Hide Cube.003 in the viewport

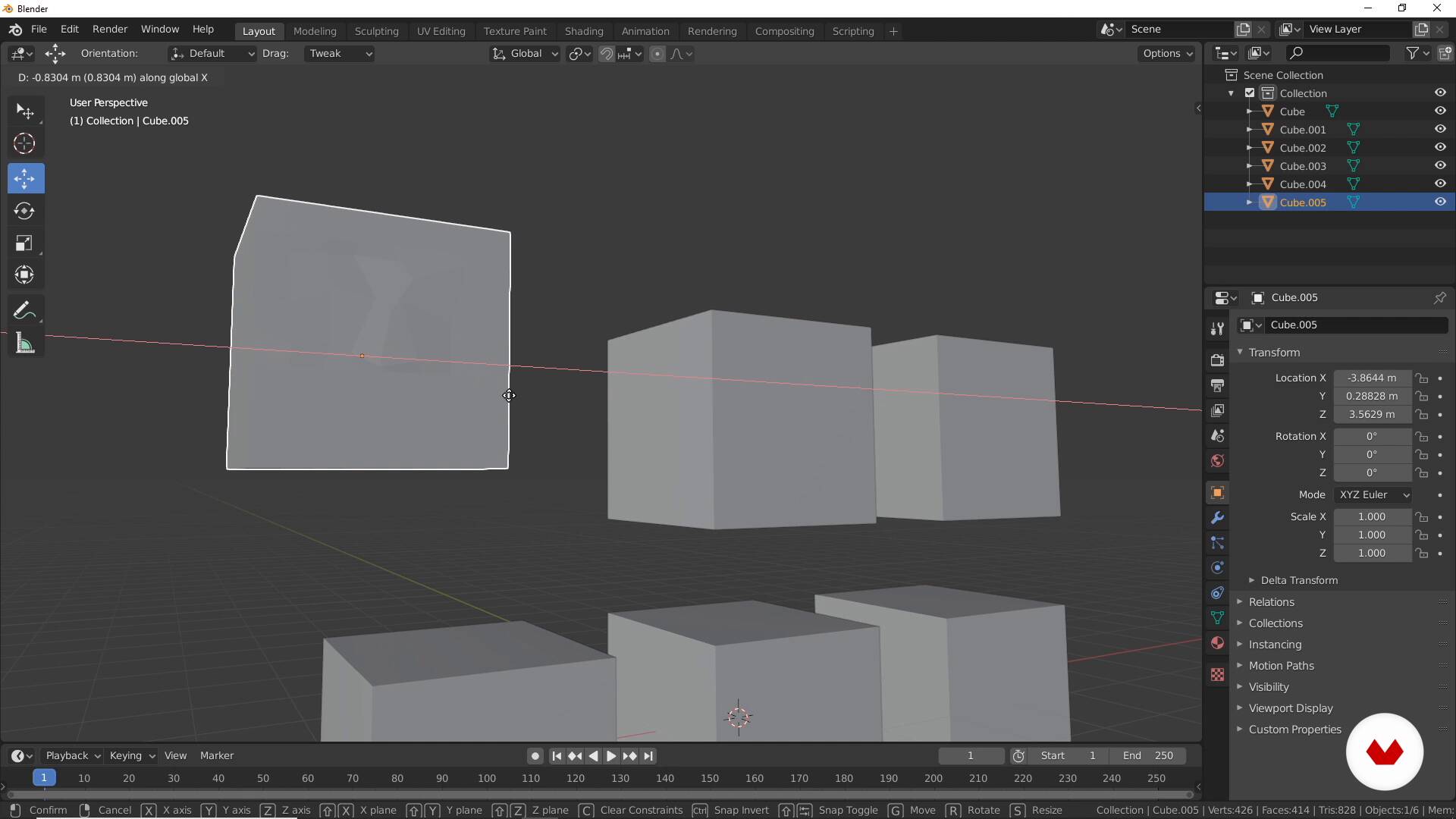[x=1440, y=165]
